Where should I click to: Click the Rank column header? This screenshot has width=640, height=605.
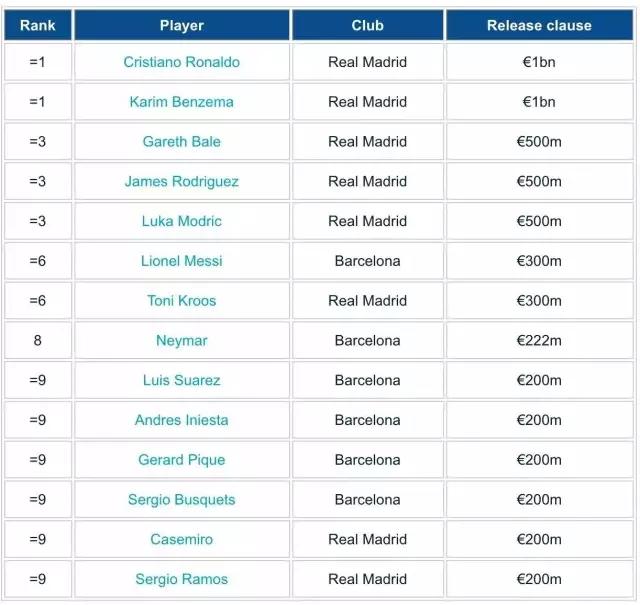(x=37, y=25)
